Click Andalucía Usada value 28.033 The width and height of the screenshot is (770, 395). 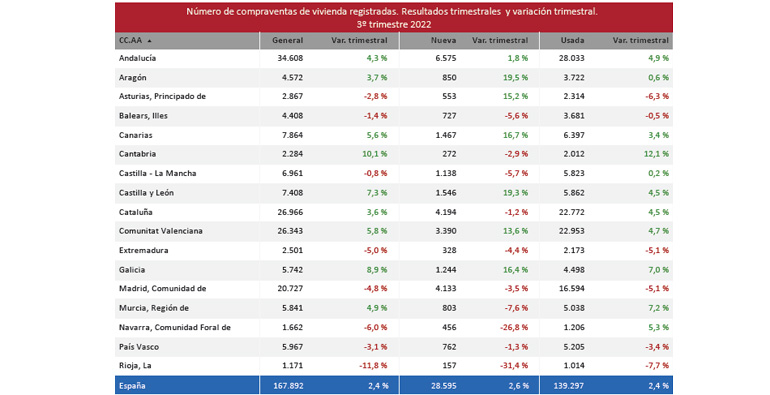(572, 58)
